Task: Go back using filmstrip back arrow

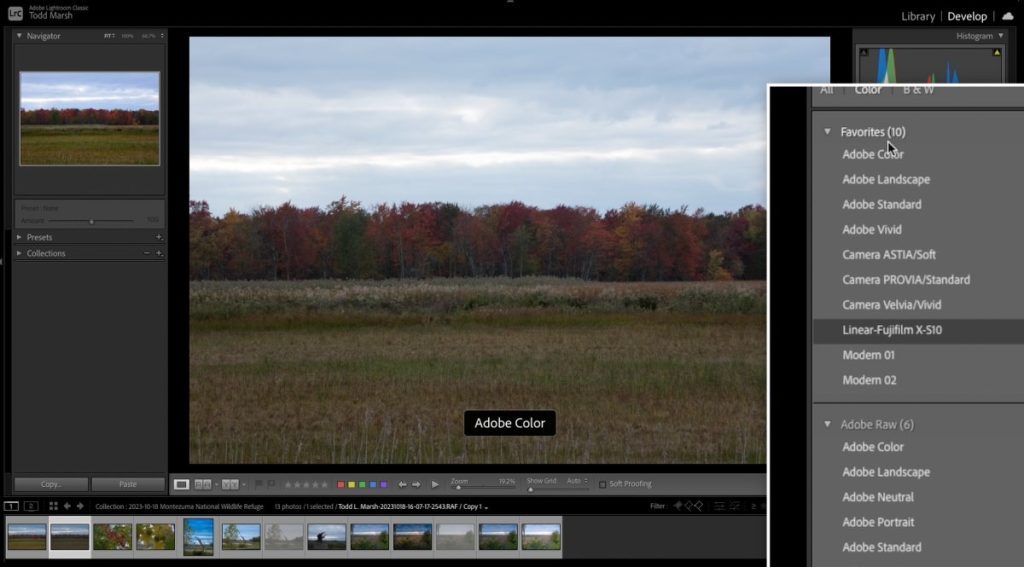Action: coord(67,506)
